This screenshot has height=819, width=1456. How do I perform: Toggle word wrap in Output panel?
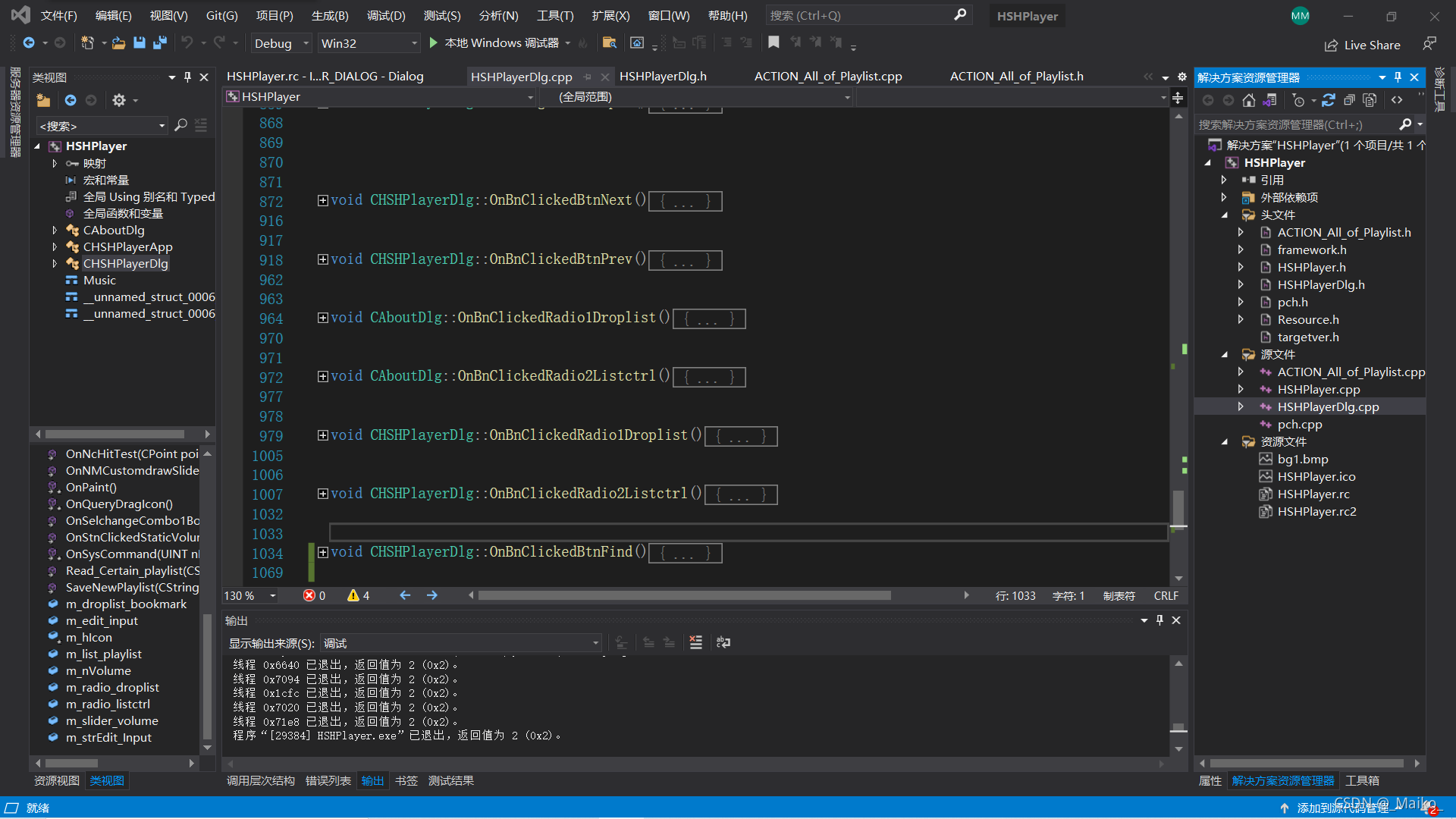723,643
